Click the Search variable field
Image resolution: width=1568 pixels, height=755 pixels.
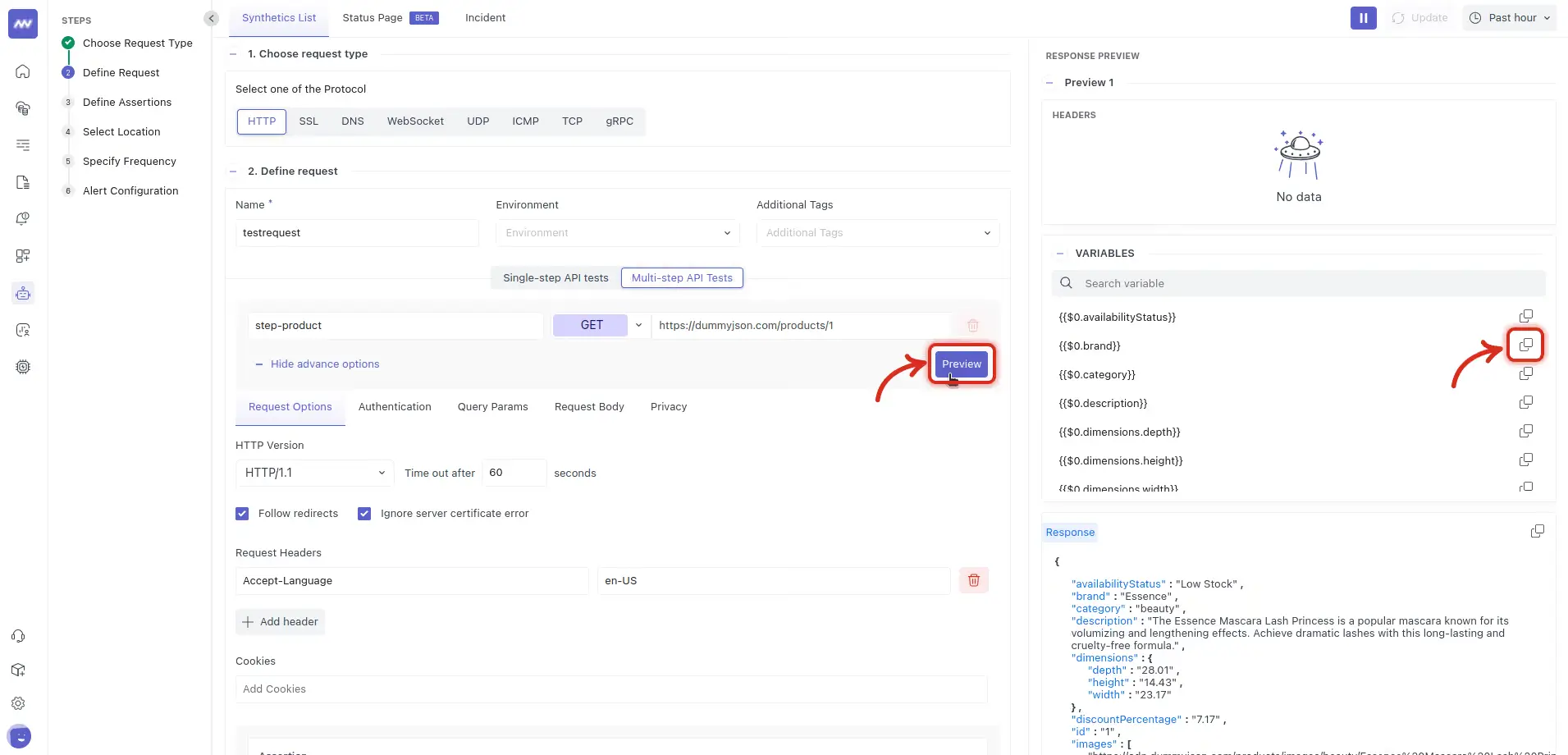(x=1298, y=284)
